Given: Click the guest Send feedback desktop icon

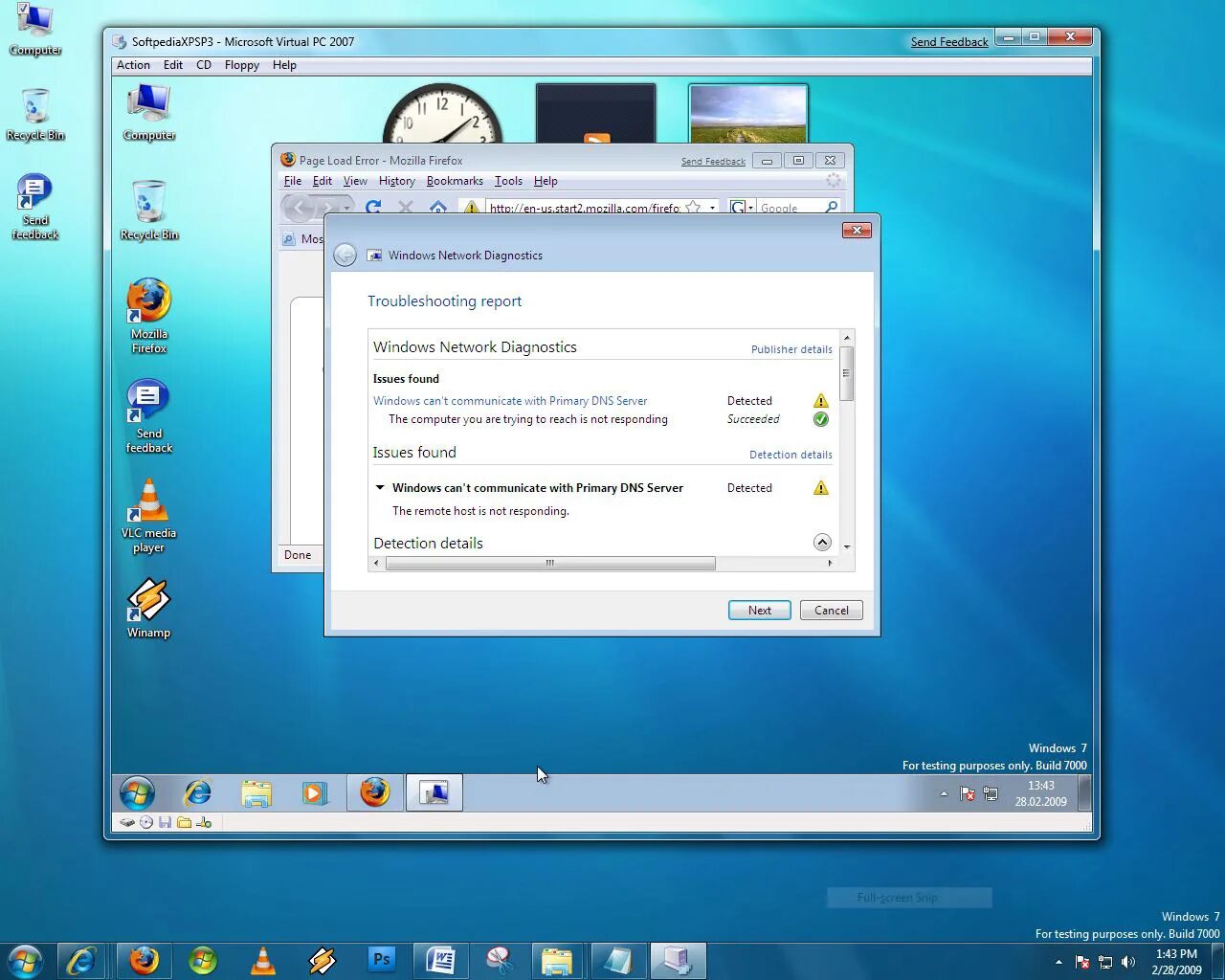Looking at the screenshot, I should click(149, 415).
